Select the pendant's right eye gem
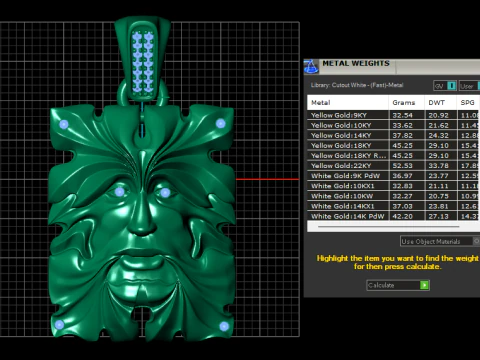 coord(165,193)
